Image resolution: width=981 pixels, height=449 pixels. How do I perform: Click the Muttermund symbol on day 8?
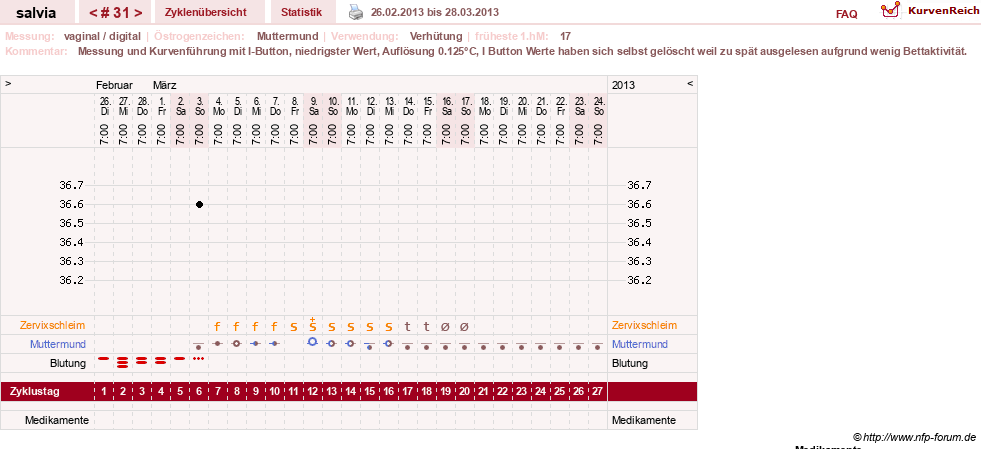coord(236,343)
